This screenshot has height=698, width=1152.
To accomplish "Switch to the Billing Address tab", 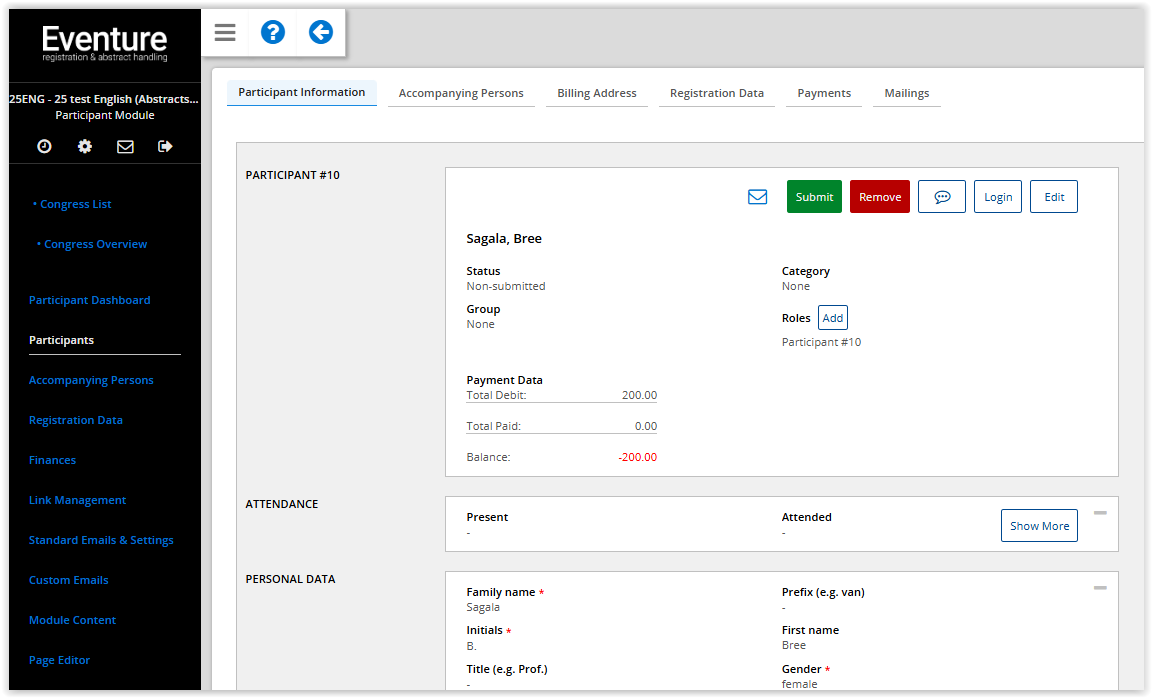I will 596,93.
